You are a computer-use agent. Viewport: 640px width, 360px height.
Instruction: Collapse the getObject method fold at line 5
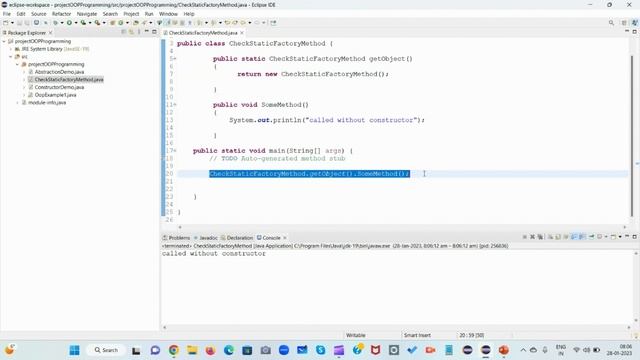[175, 59]
